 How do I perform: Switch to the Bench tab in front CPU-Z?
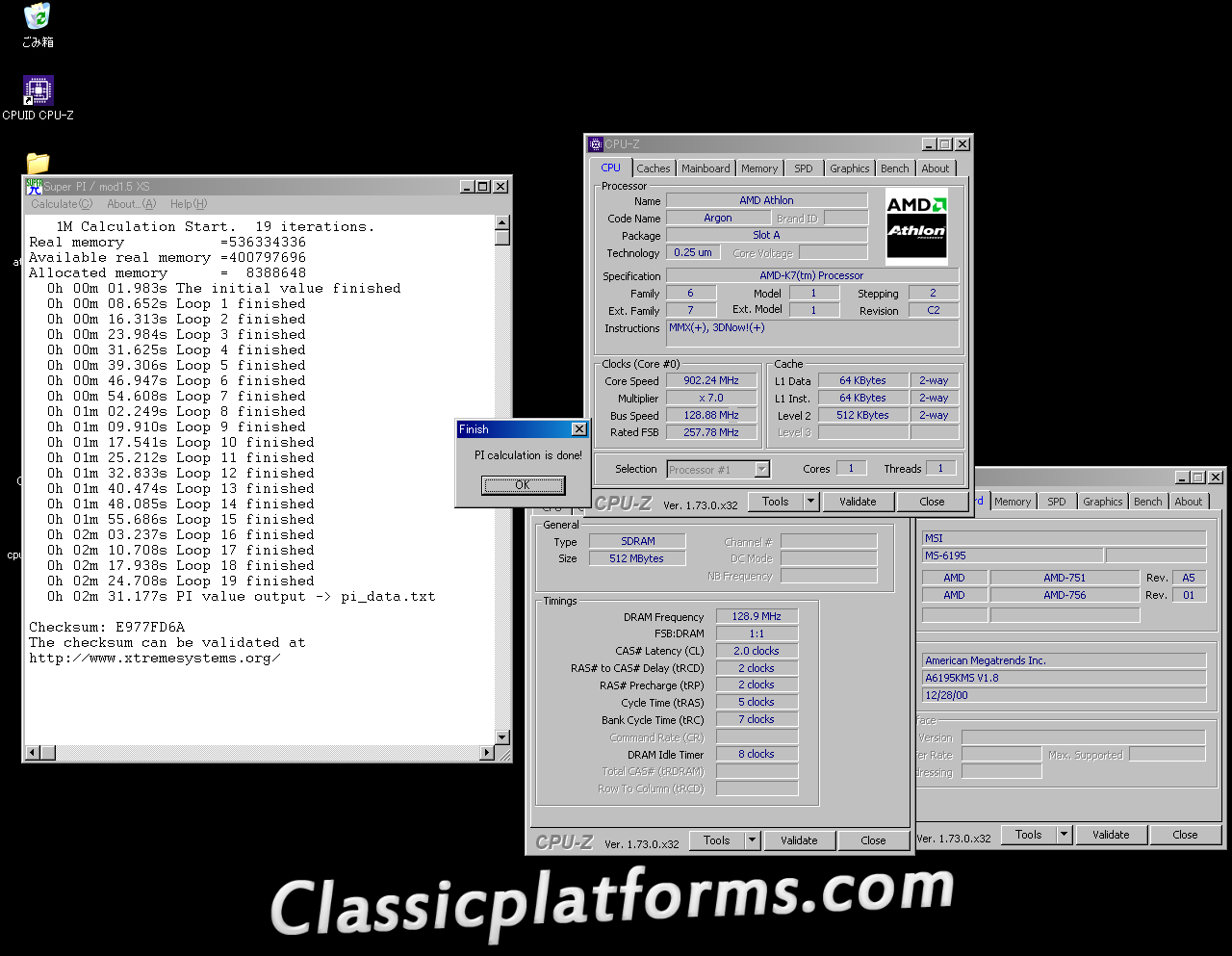click(895, 168)
